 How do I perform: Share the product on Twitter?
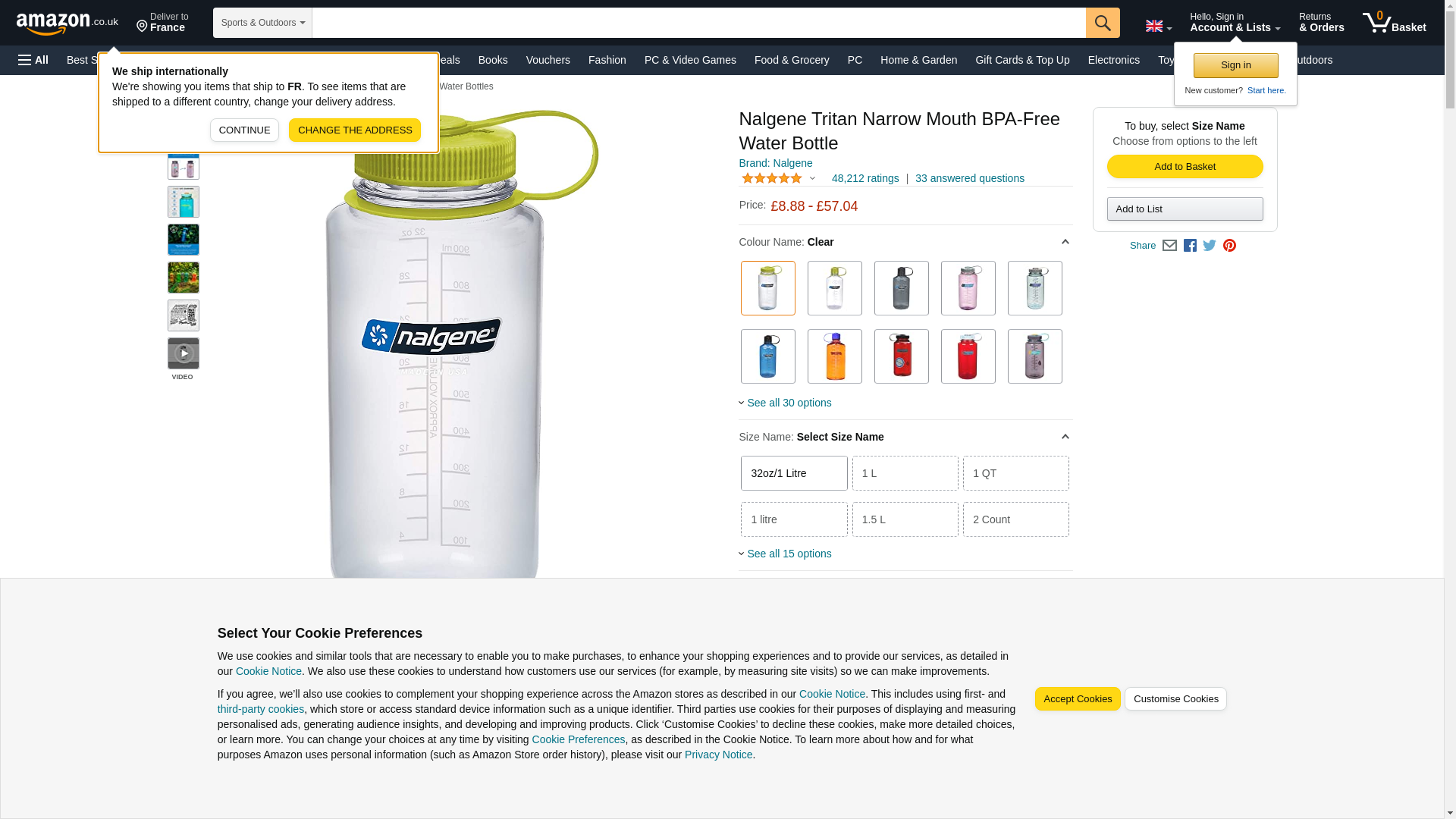(x=1210, y=246)
